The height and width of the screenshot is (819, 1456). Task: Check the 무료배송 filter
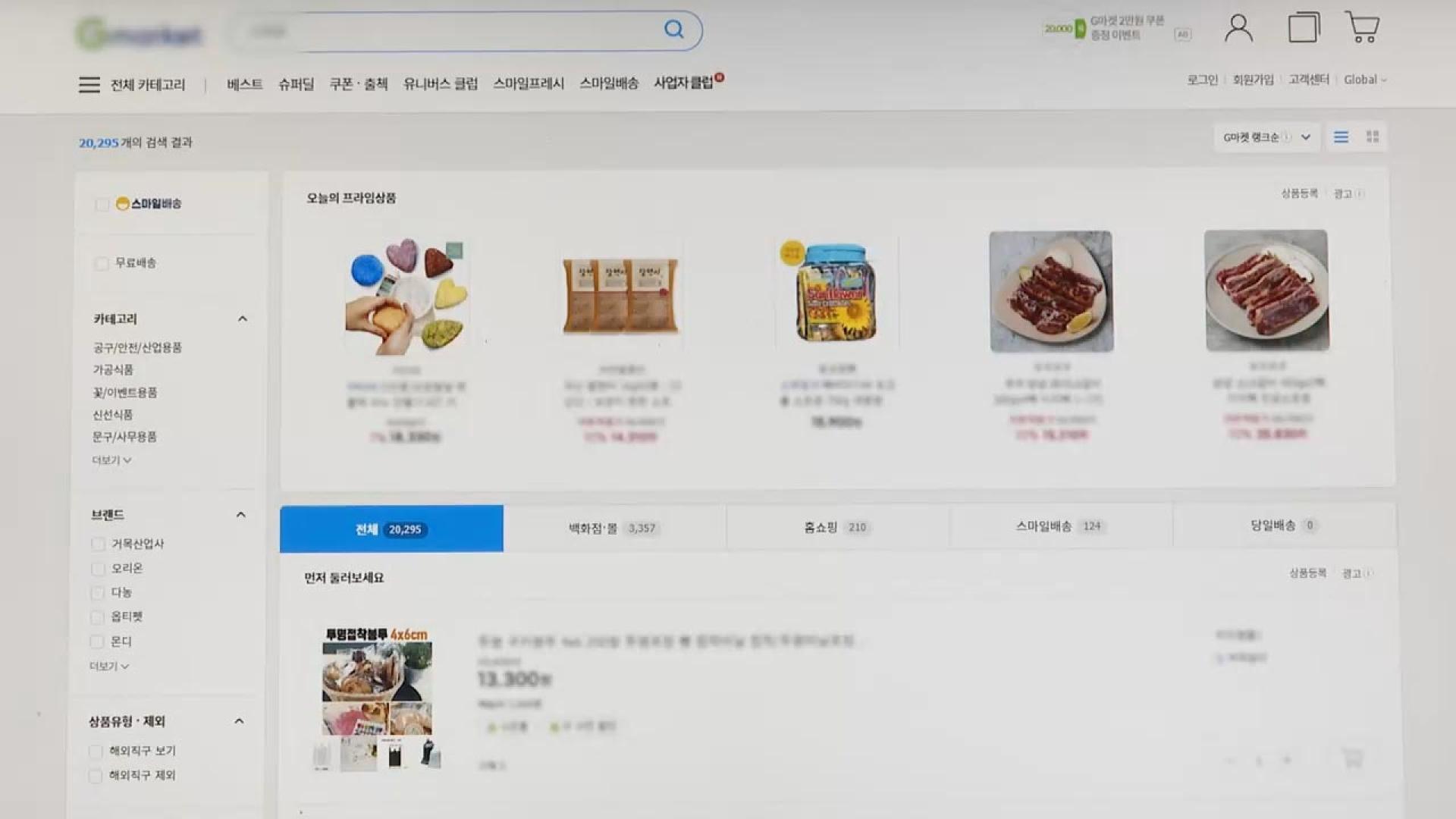click(102, 263)
